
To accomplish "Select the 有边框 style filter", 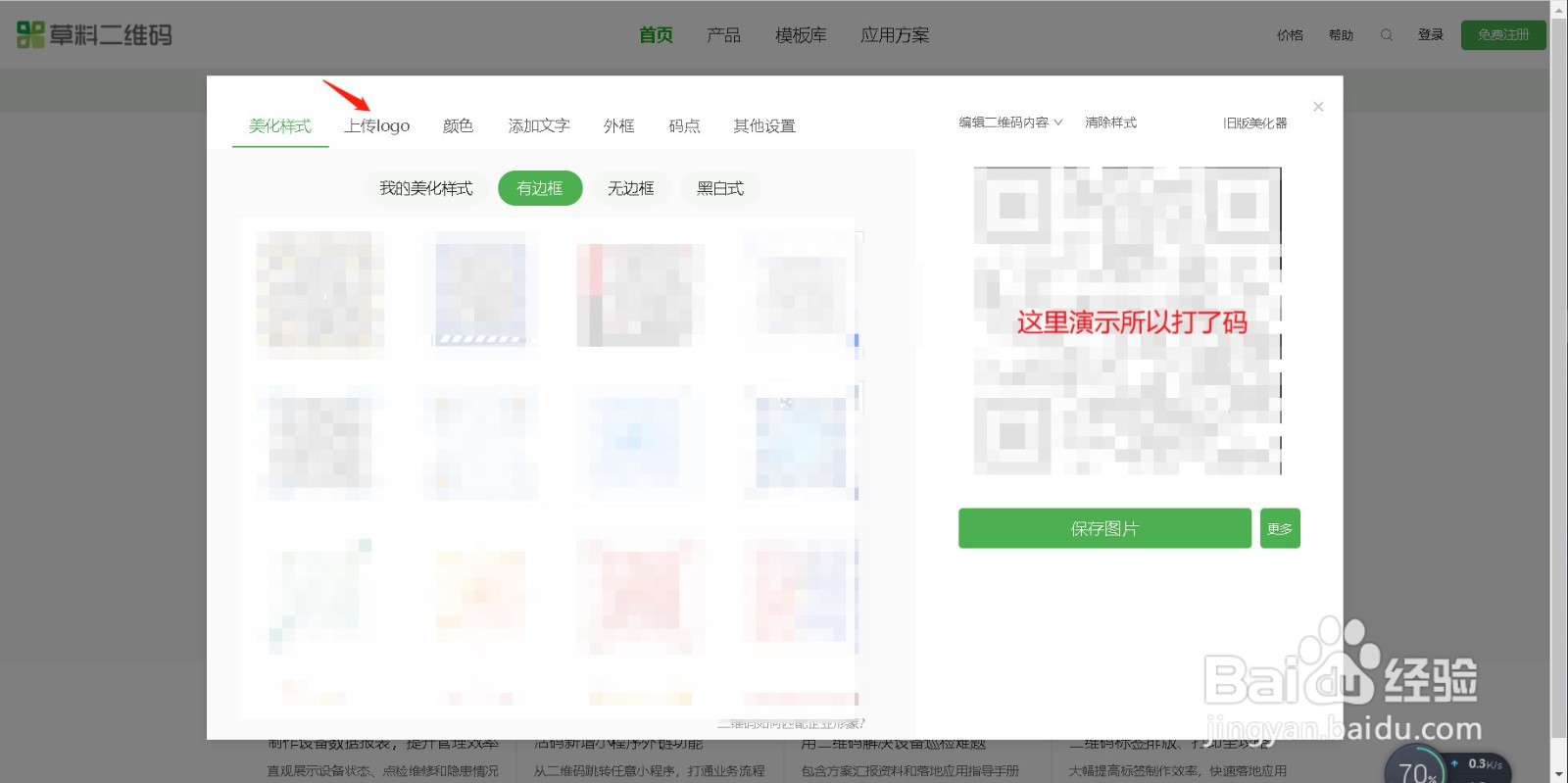I will [x=540, y=188].
